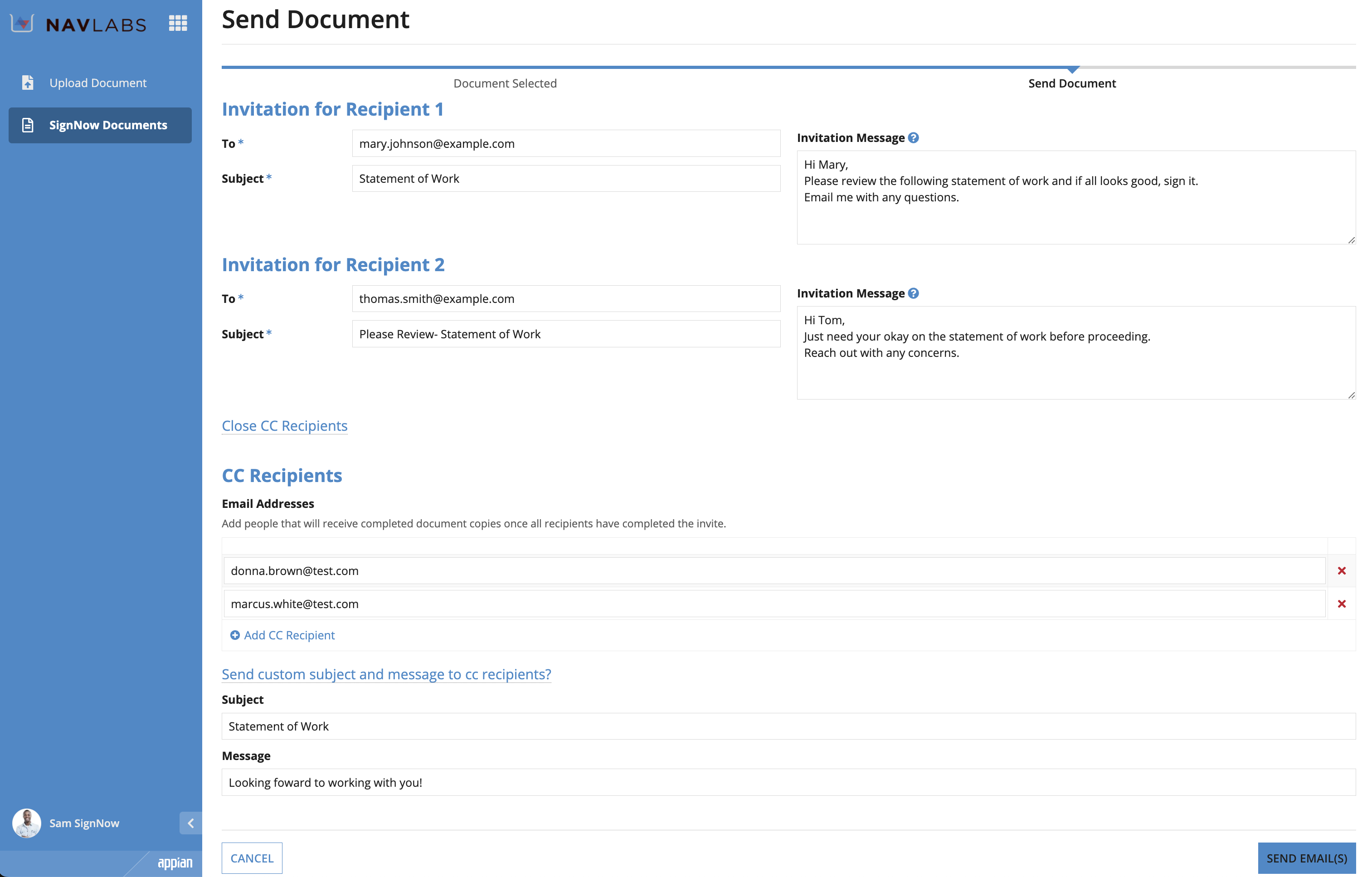Click the SignNow Documents page icon

click(x=27, y=125)
